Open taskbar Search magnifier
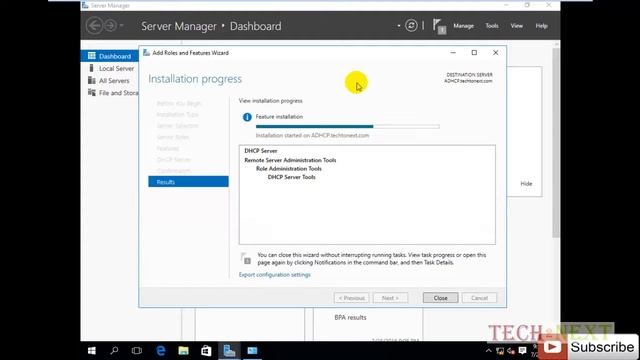640x360 pixels. 114,351
